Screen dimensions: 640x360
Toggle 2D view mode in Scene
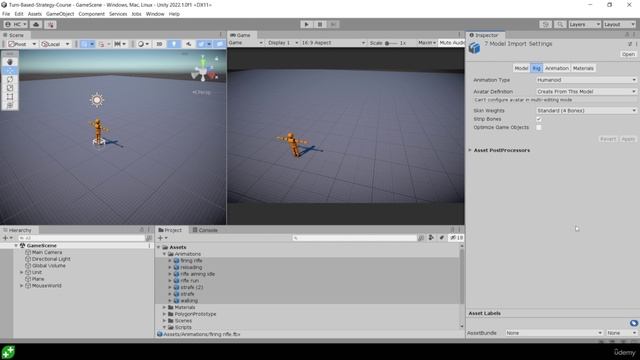coord(159,44)
